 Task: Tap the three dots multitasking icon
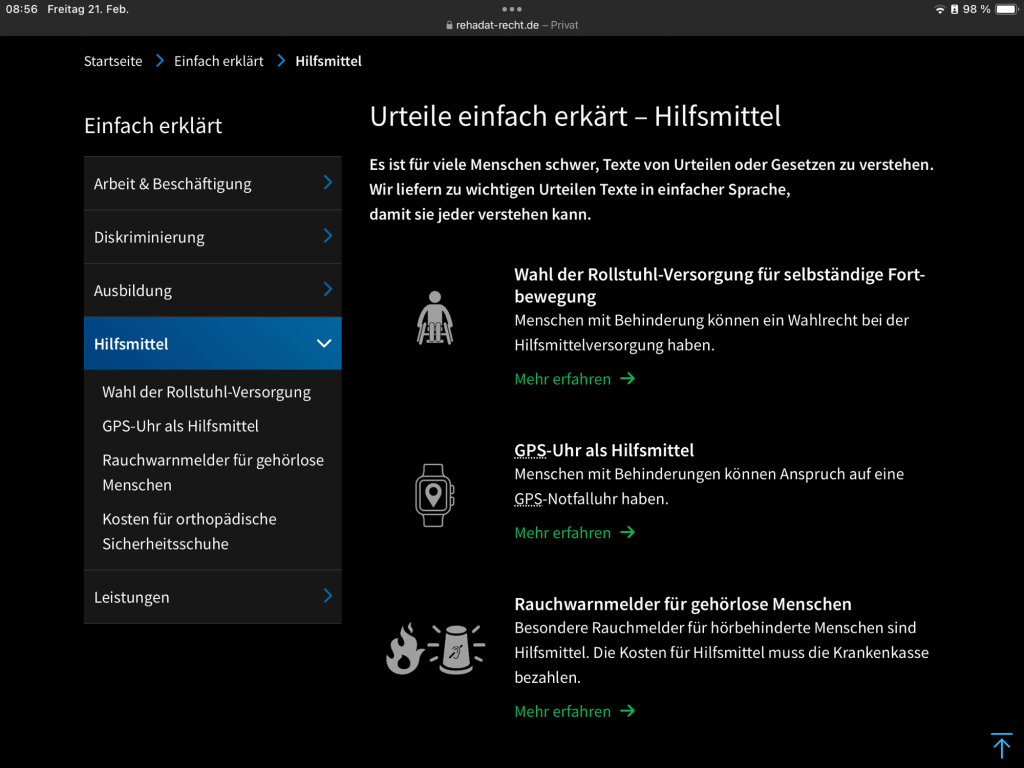click(x=512, y=9)
